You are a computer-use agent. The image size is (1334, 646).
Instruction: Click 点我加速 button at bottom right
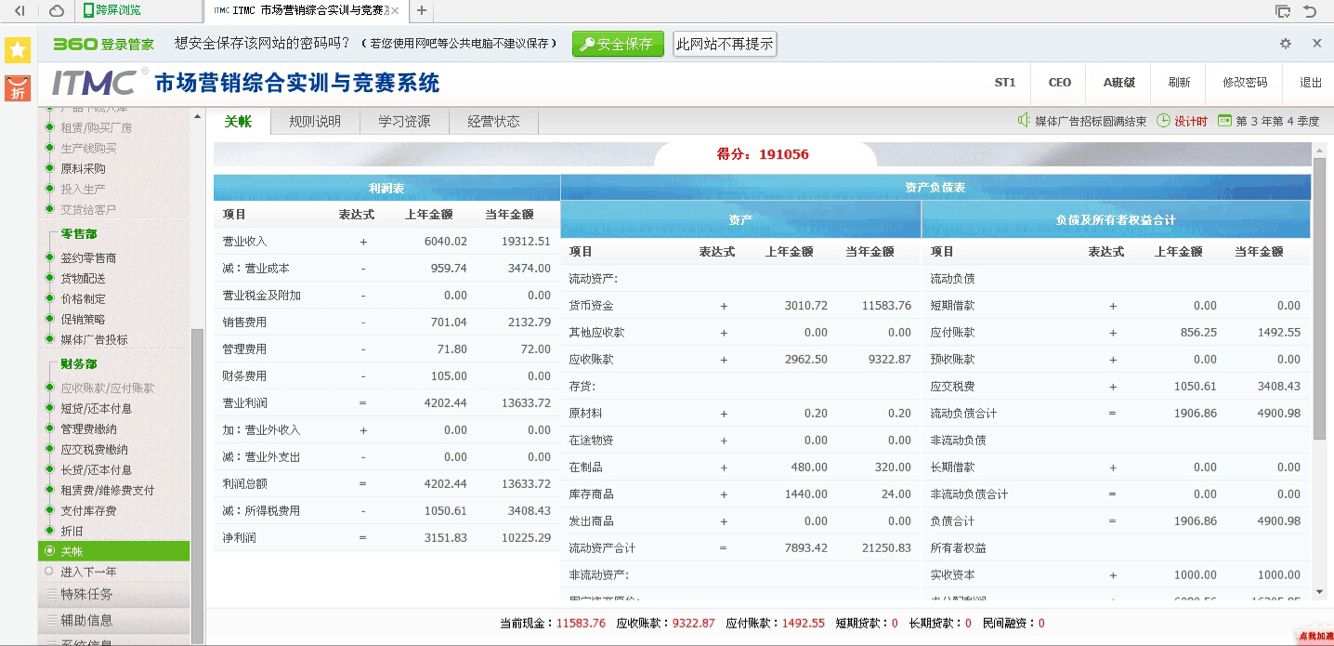[x=1314, y=636]
